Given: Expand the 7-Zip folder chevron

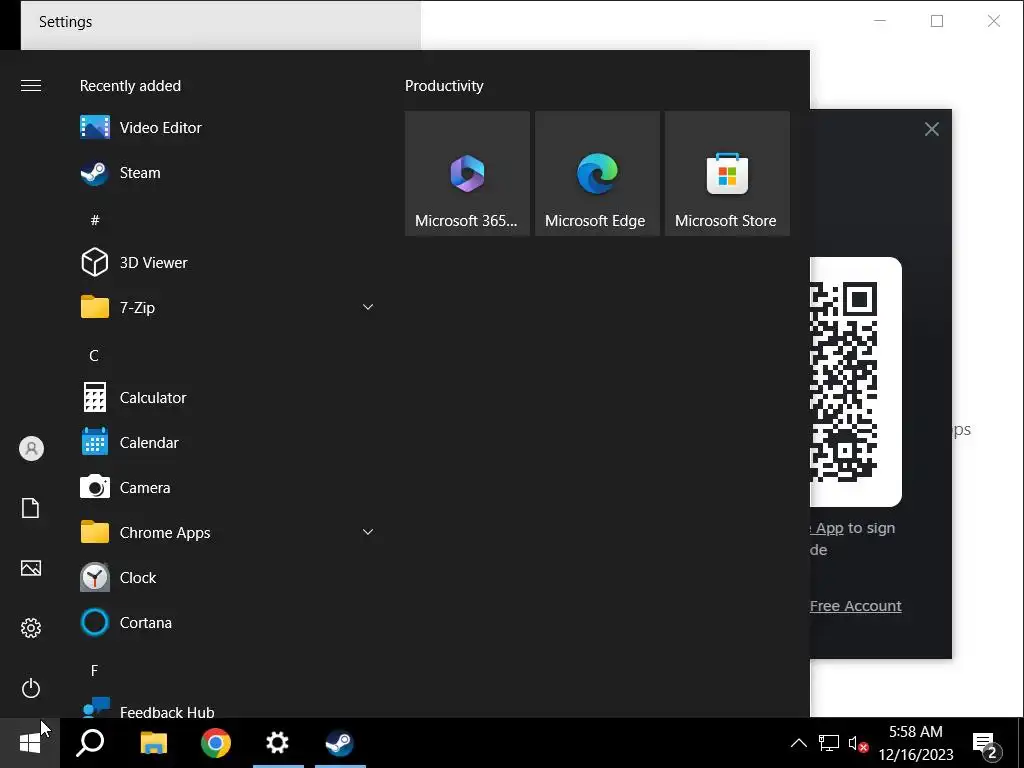Looking at the screenshot, I should [x=368, y=307].
